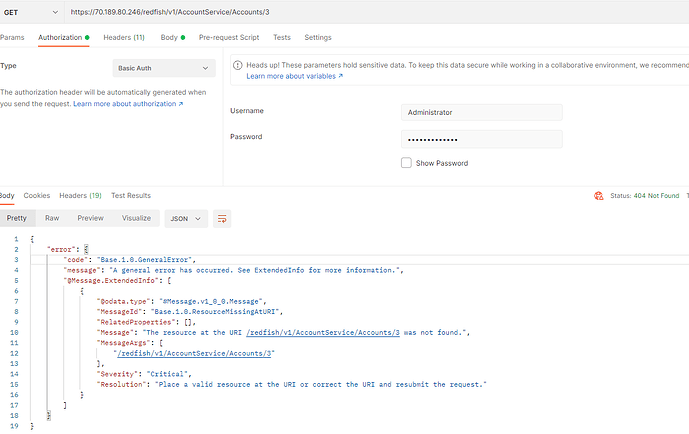Viewport: 689px width, 434px height.
Task: Click the info icon in Heads up banner
Action: click(x=238, y=65)
